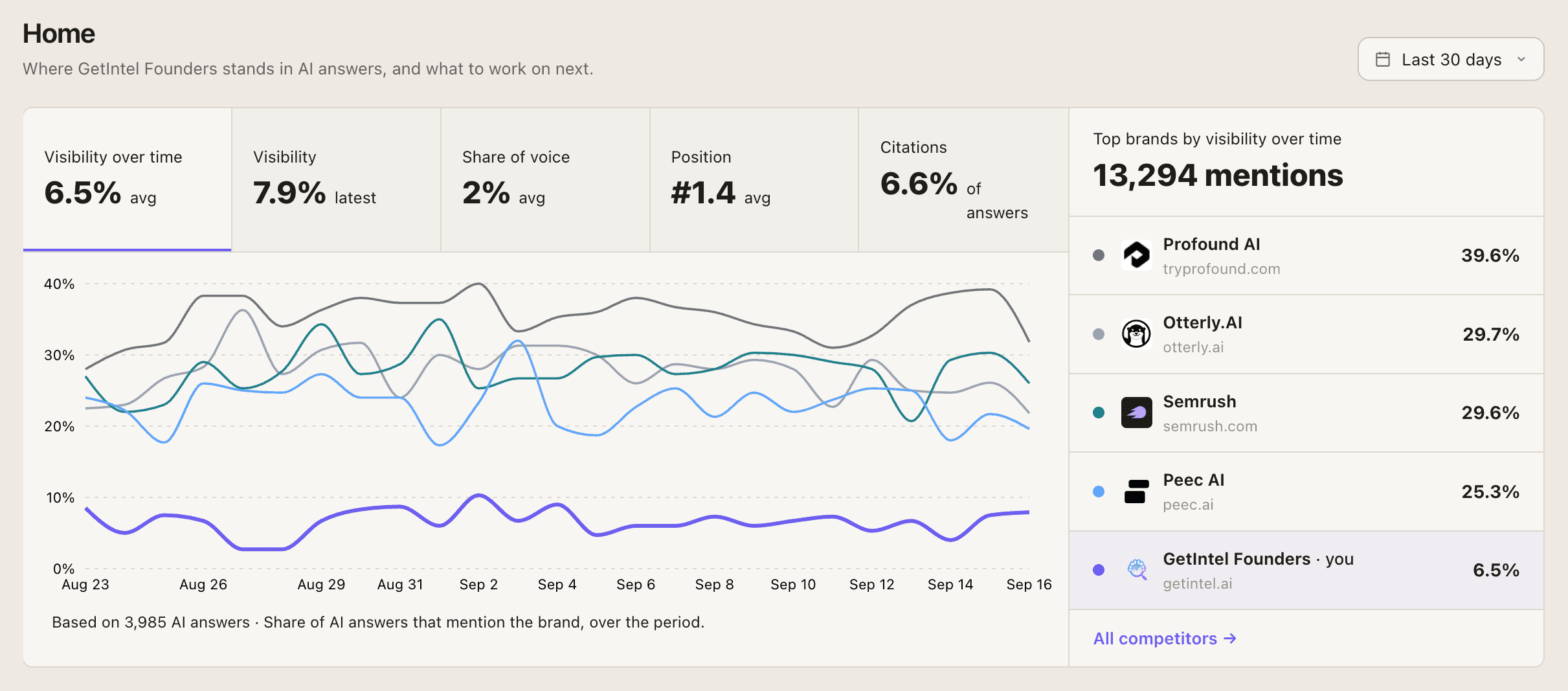The width and height of the screenshot is (1568, 691).
Task: Click the date range chevron arrow
Action: 1521,60
